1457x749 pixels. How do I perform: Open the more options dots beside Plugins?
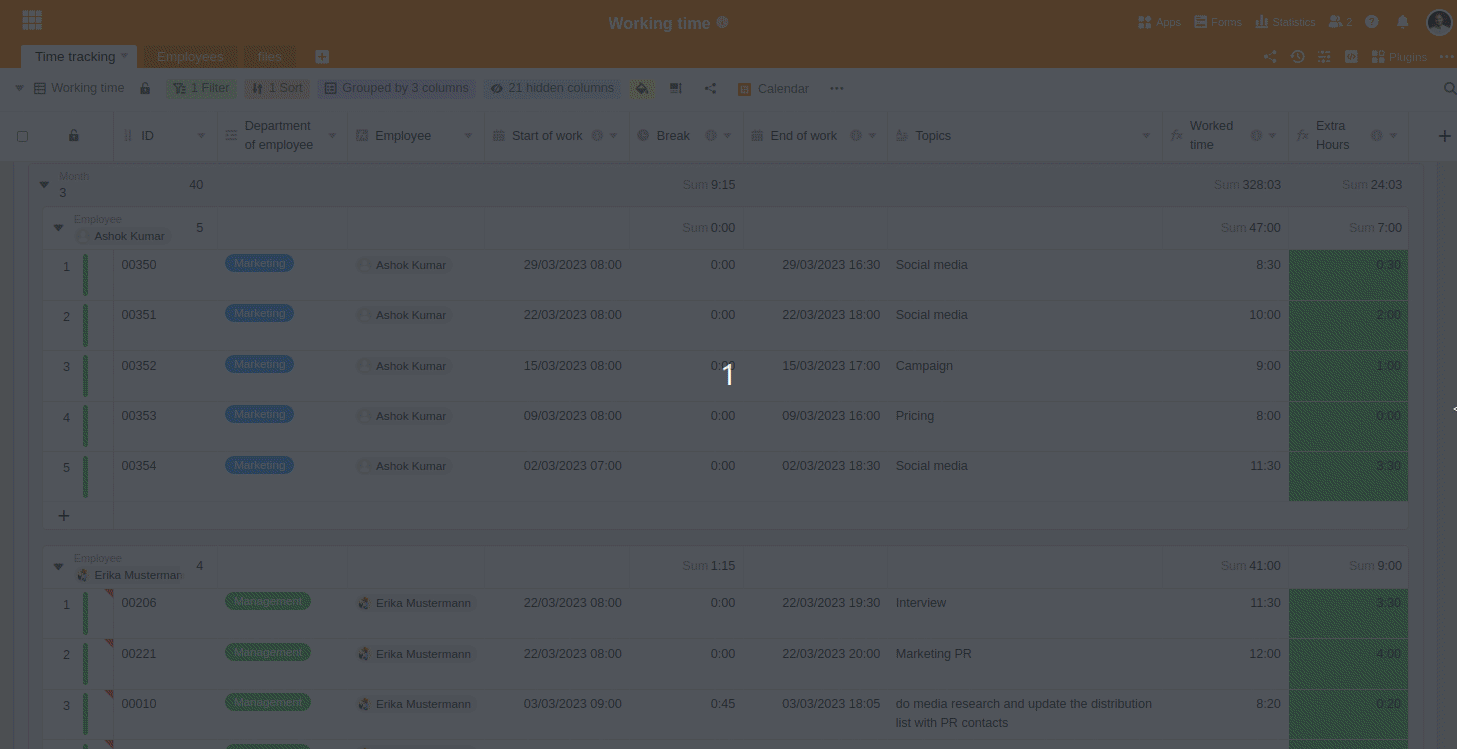click(x=1445, y=57)
